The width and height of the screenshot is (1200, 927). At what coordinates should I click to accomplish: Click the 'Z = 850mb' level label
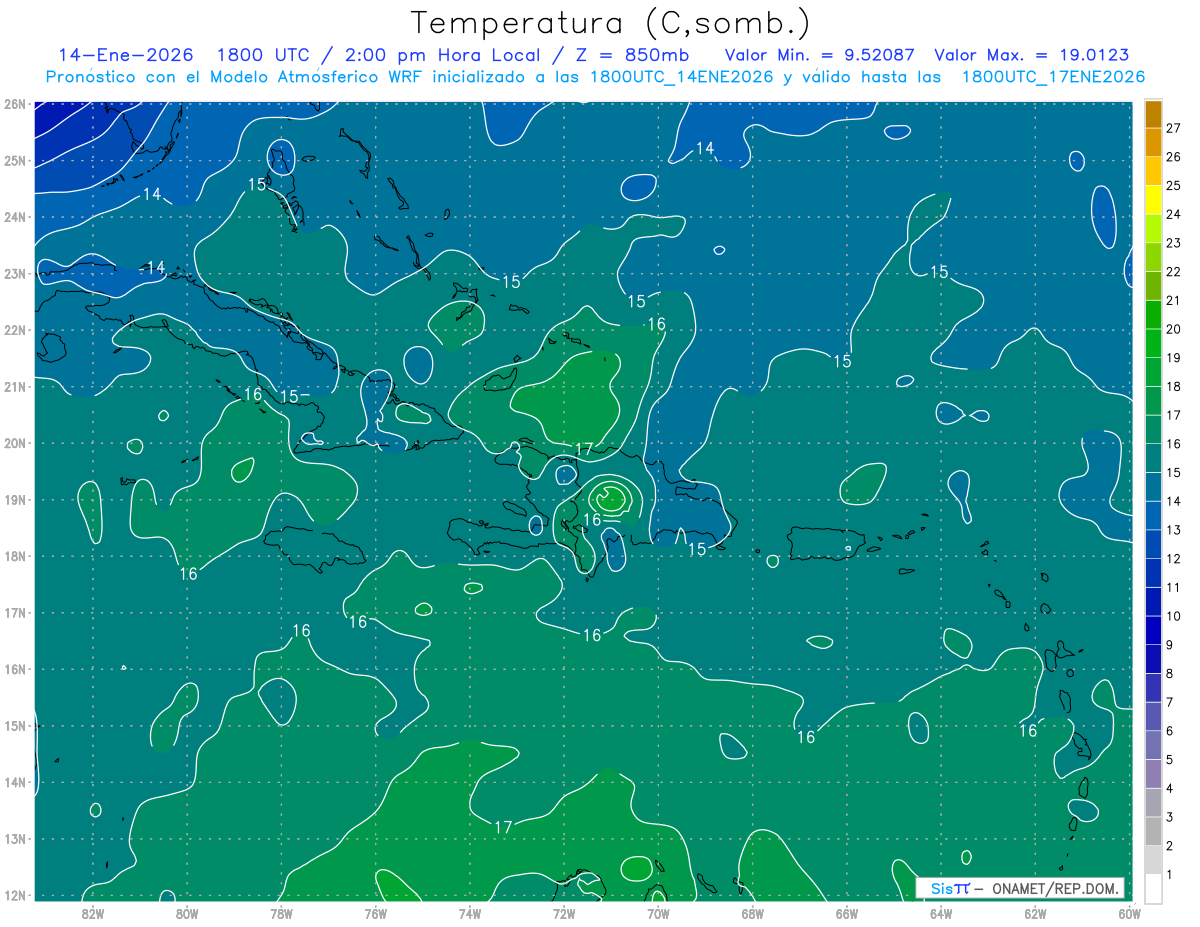tap(630, 55)
